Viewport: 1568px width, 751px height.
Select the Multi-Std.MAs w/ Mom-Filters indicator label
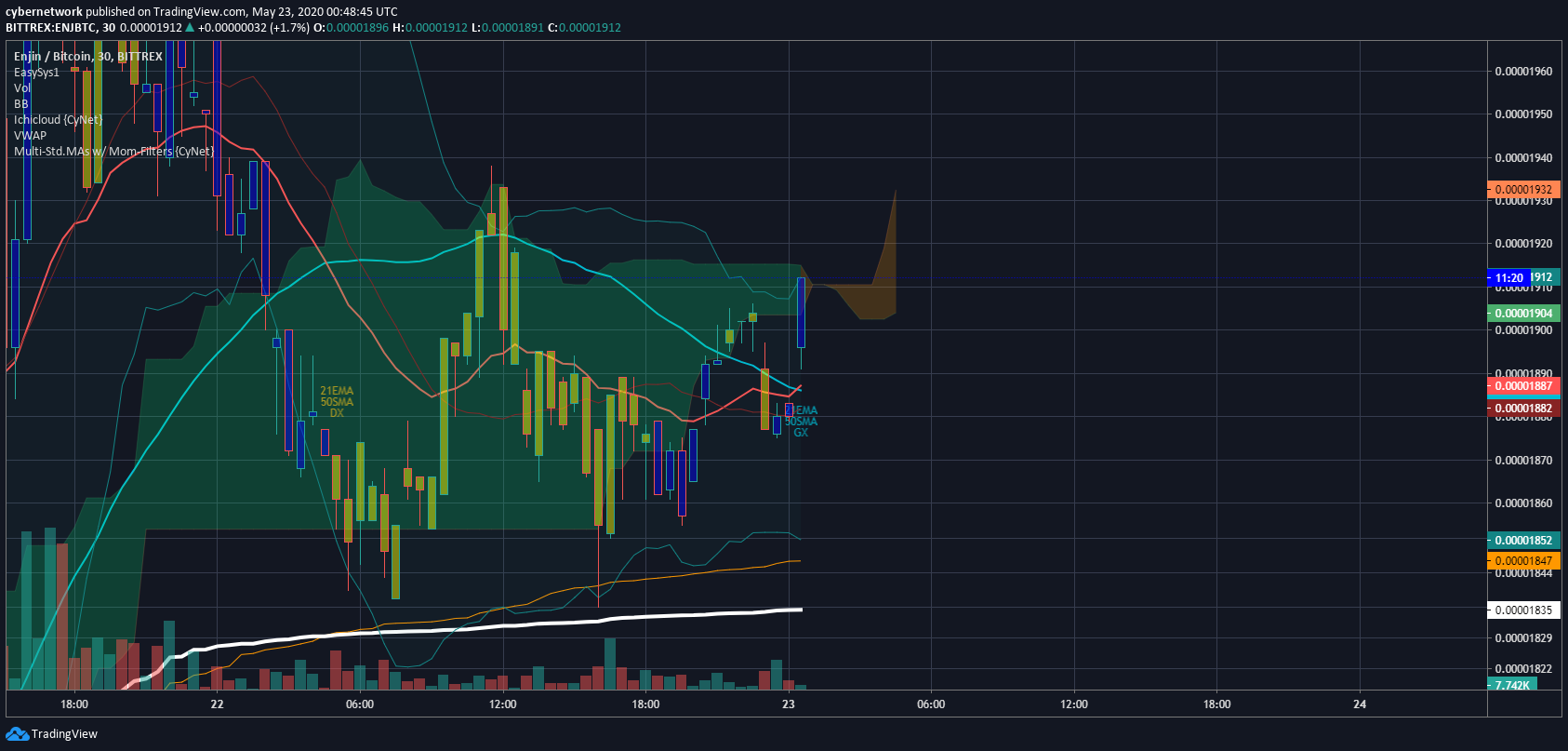click(113, 152)
